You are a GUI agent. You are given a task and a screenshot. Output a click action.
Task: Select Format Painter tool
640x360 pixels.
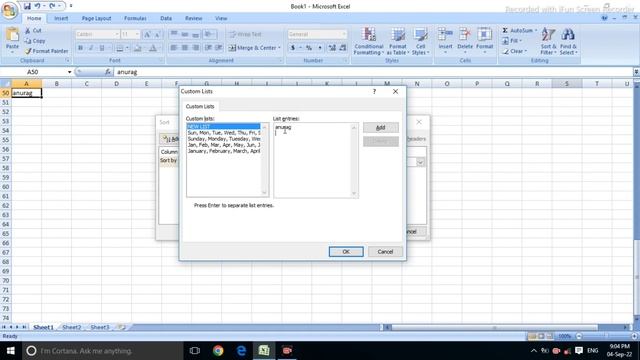pos(46,51)
